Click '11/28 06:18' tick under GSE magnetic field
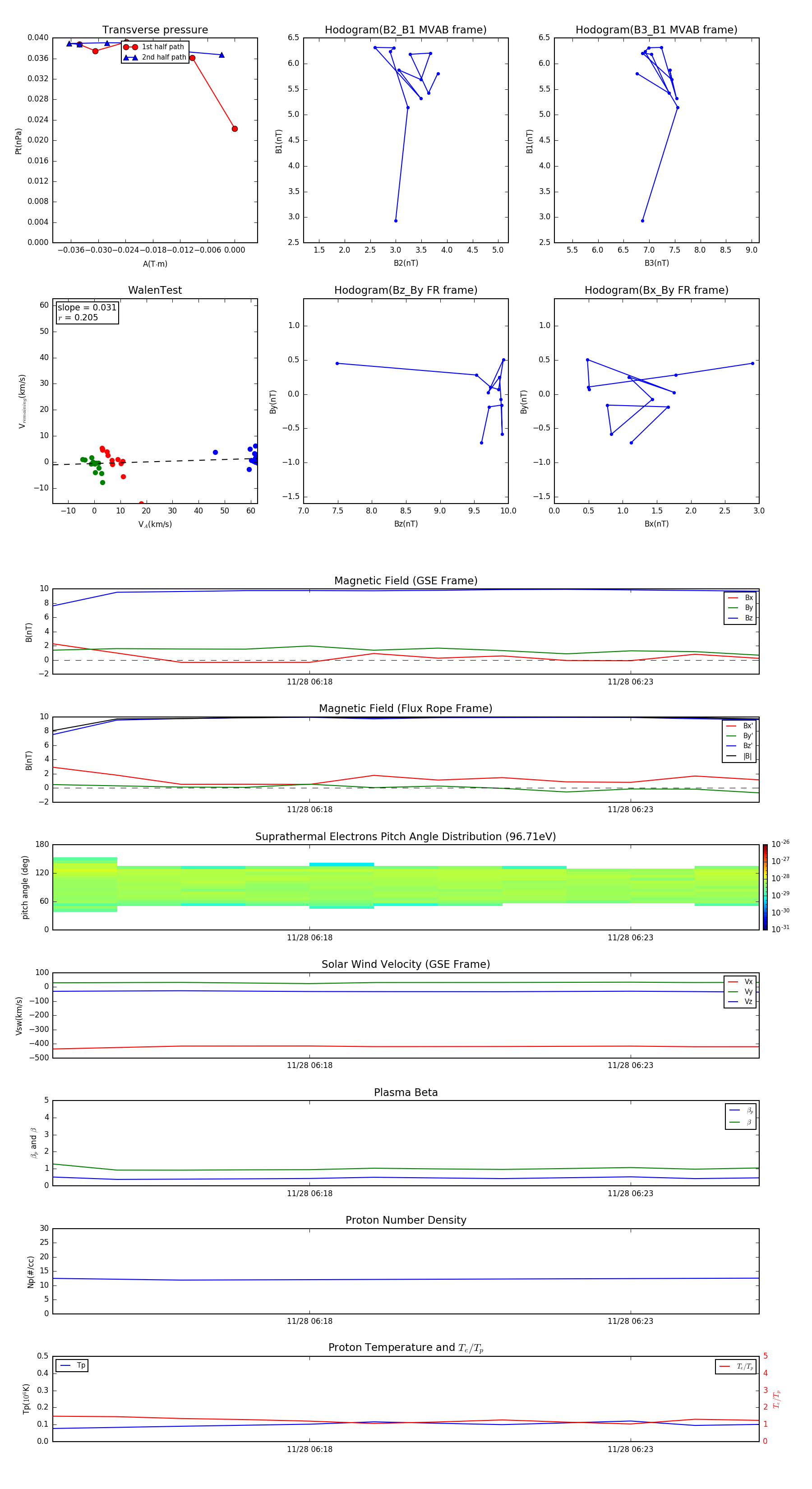 (x=310, y=682)
